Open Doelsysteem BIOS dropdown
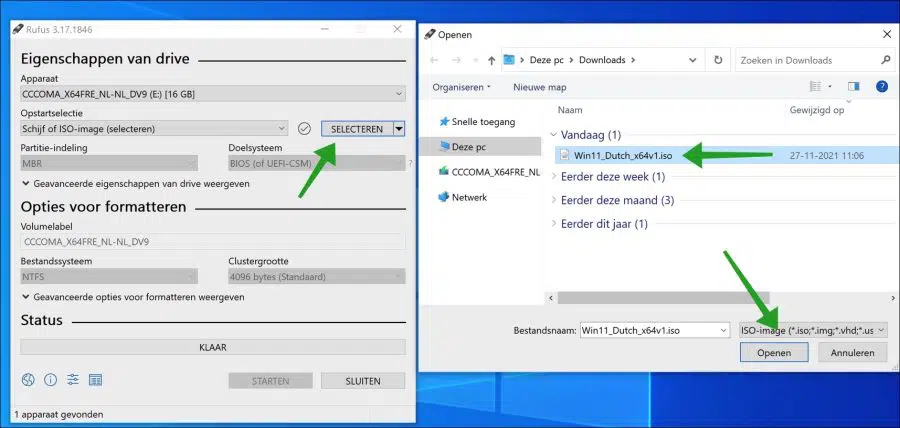Image resolution: width=900 pixels, height=428 pixels. coord(317,164)
